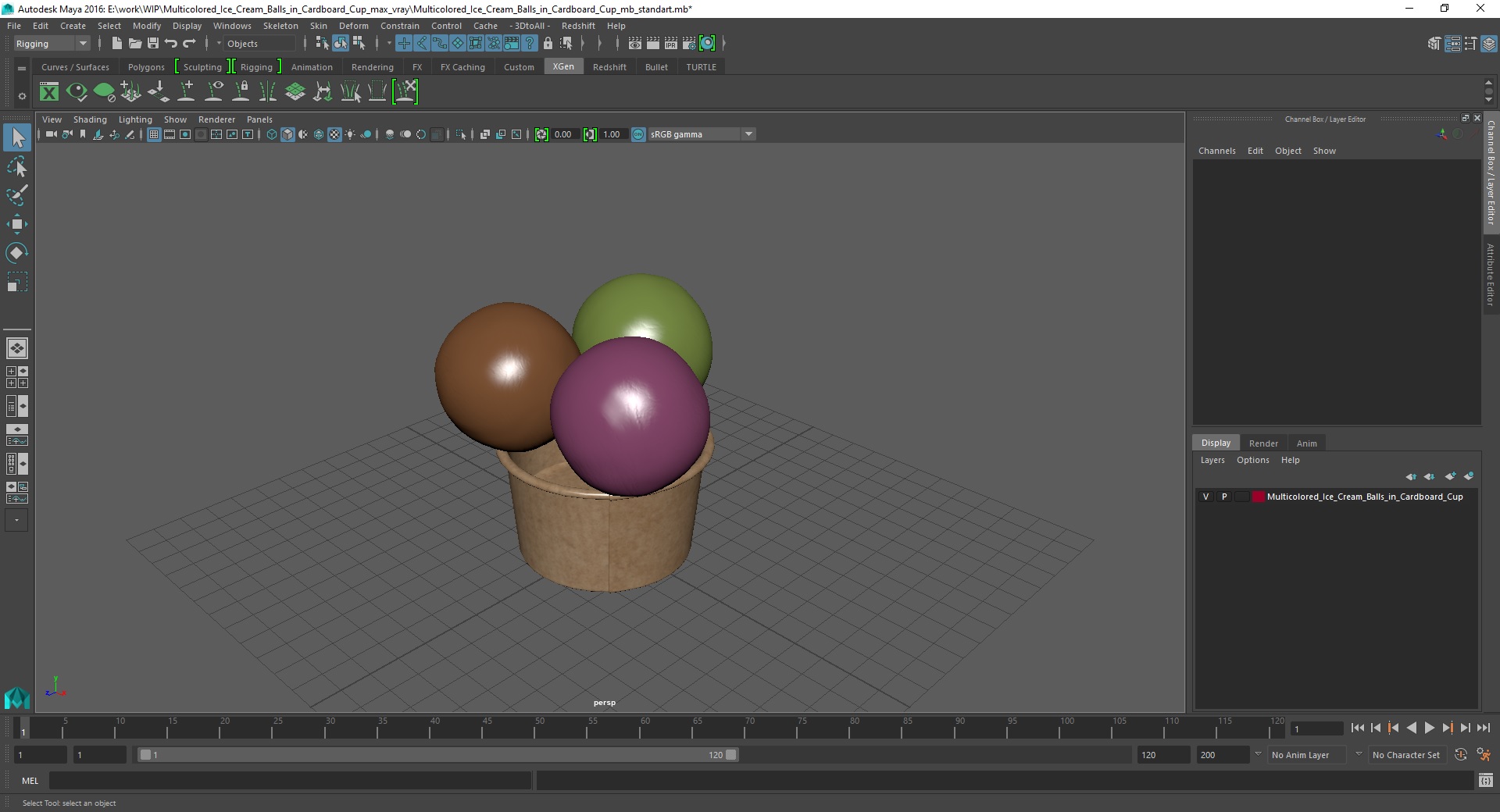Go to start of playback range
The image size is (1500, 812).
tap(1357, 728)
